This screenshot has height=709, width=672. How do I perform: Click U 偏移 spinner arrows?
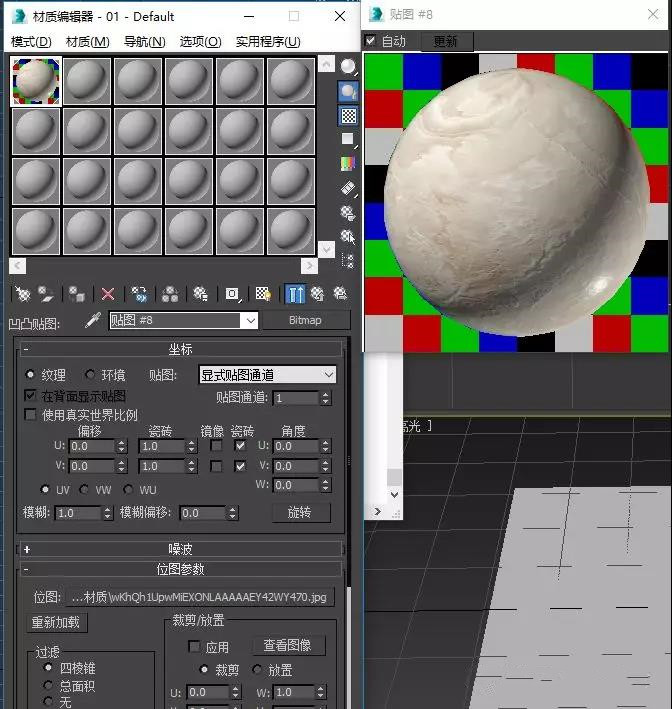point(121,446)
